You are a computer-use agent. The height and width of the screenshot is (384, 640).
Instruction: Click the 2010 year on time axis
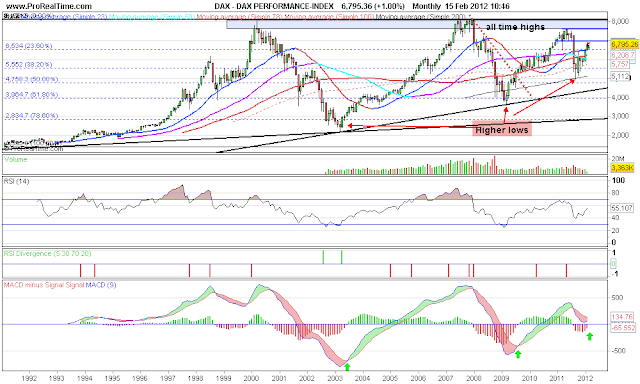point(530,378)
